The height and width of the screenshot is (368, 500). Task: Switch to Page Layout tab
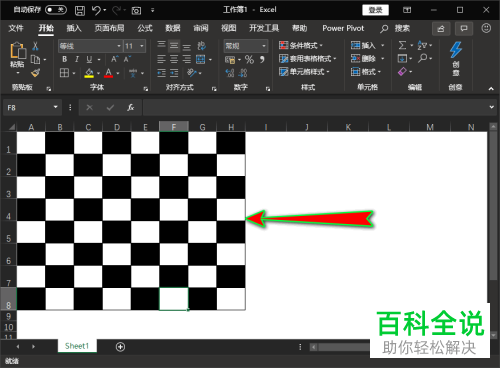109,28
